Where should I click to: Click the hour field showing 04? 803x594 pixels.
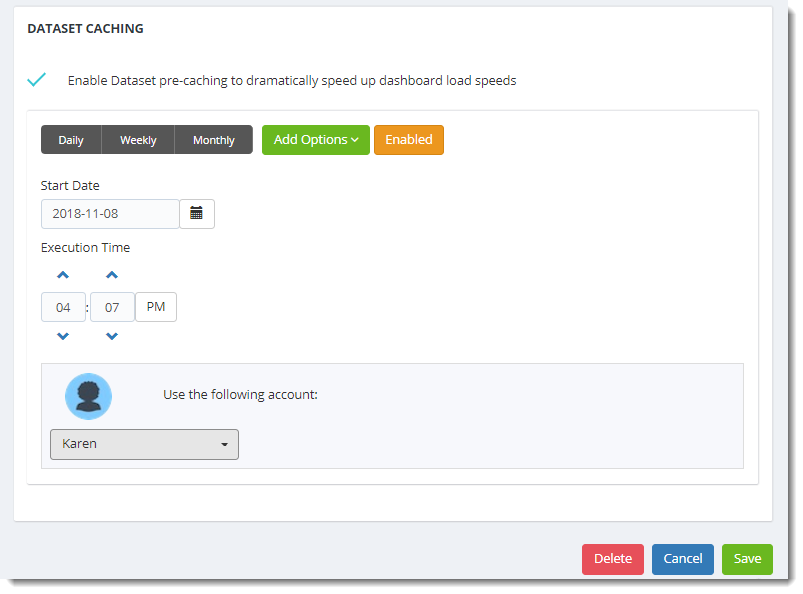pos(64,307)
